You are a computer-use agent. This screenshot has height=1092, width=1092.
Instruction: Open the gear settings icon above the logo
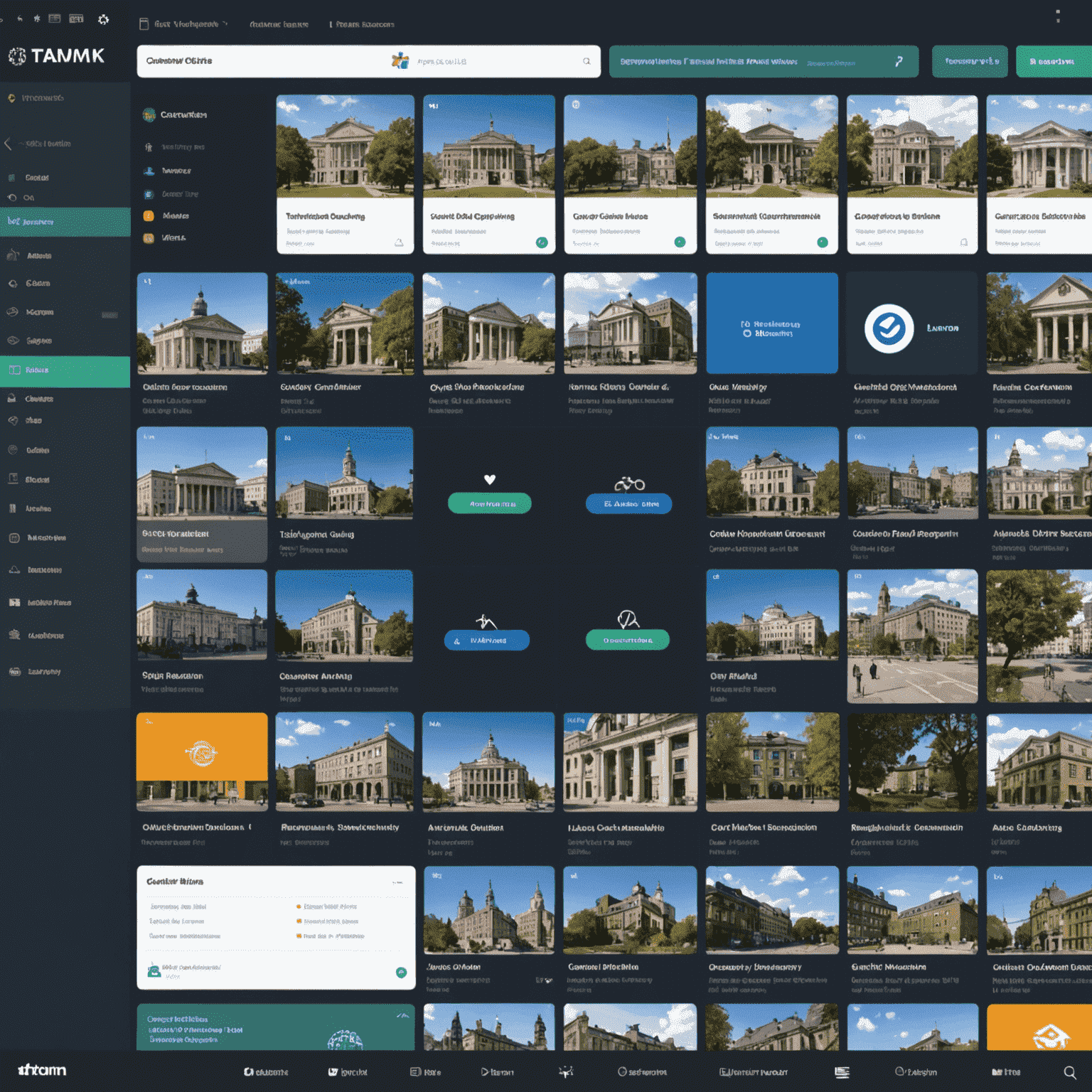(x=104, y=19)
